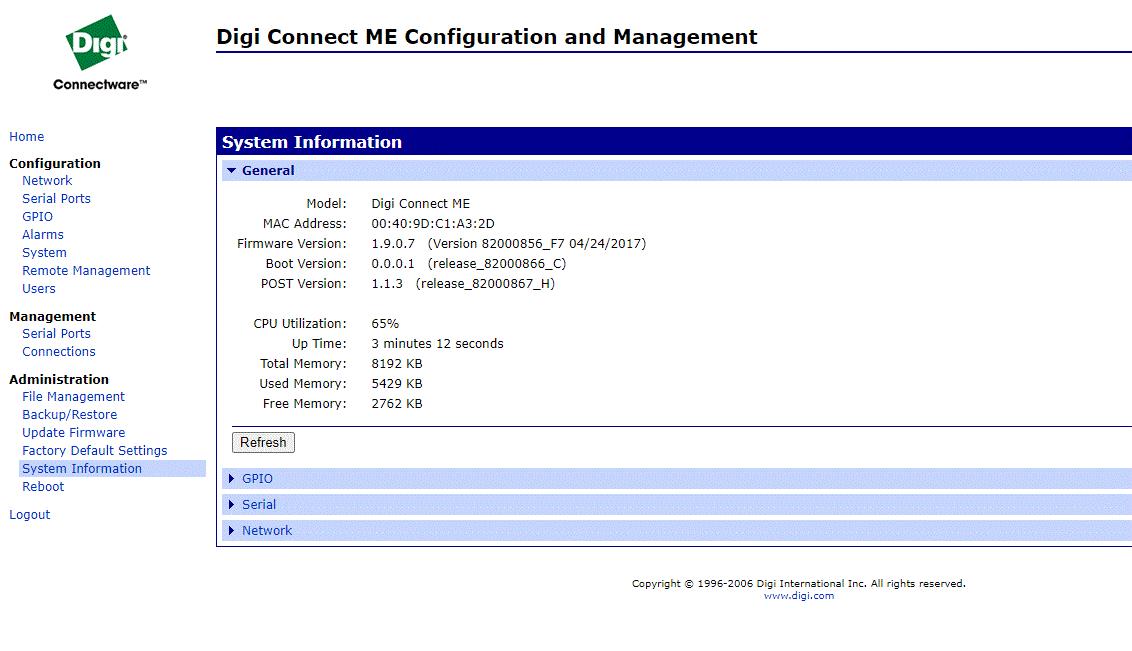Open the GPIO configuration link in the sidebar
Viewport: 1132px width, 651px height.
pos(38,217)
